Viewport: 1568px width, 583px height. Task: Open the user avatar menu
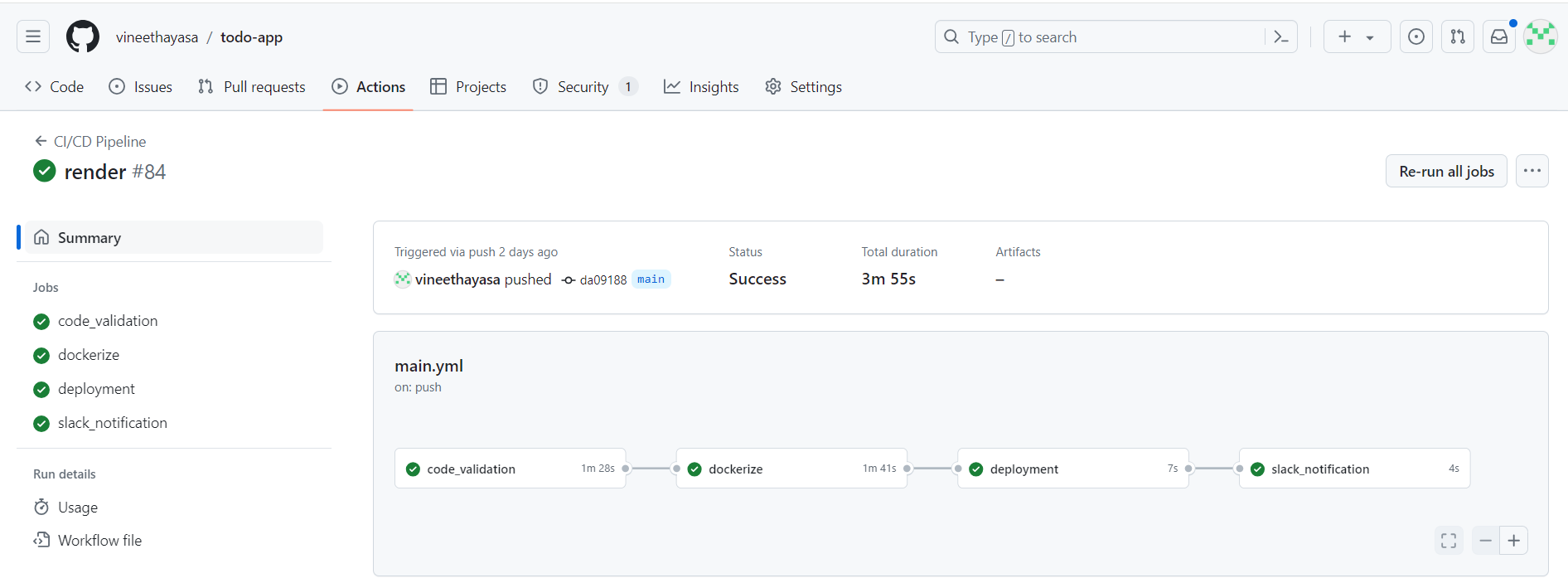click(1541, 36)
